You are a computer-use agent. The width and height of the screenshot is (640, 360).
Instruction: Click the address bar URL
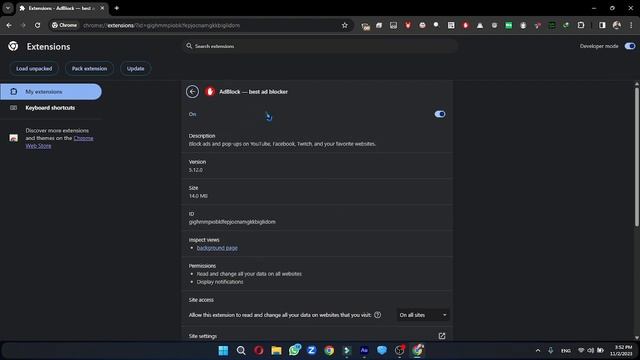click(161, 25)
